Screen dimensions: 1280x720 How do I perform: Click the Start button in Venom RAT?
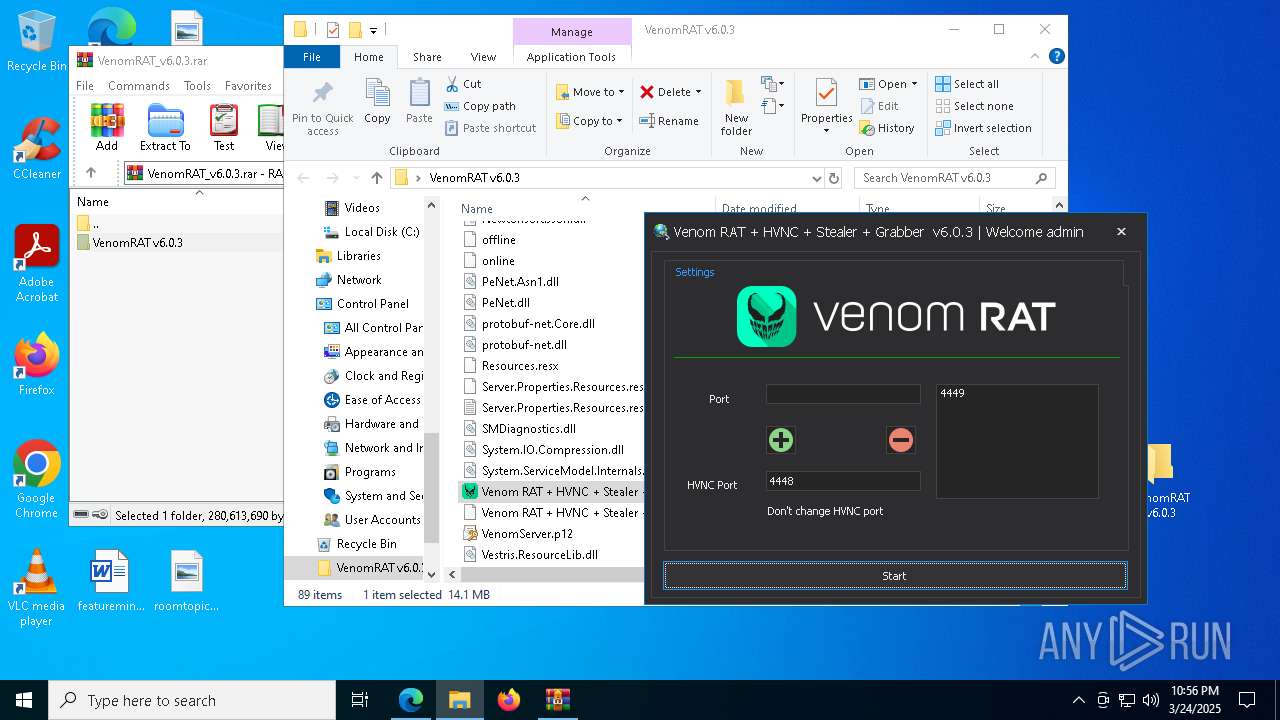tap(895, 576)
